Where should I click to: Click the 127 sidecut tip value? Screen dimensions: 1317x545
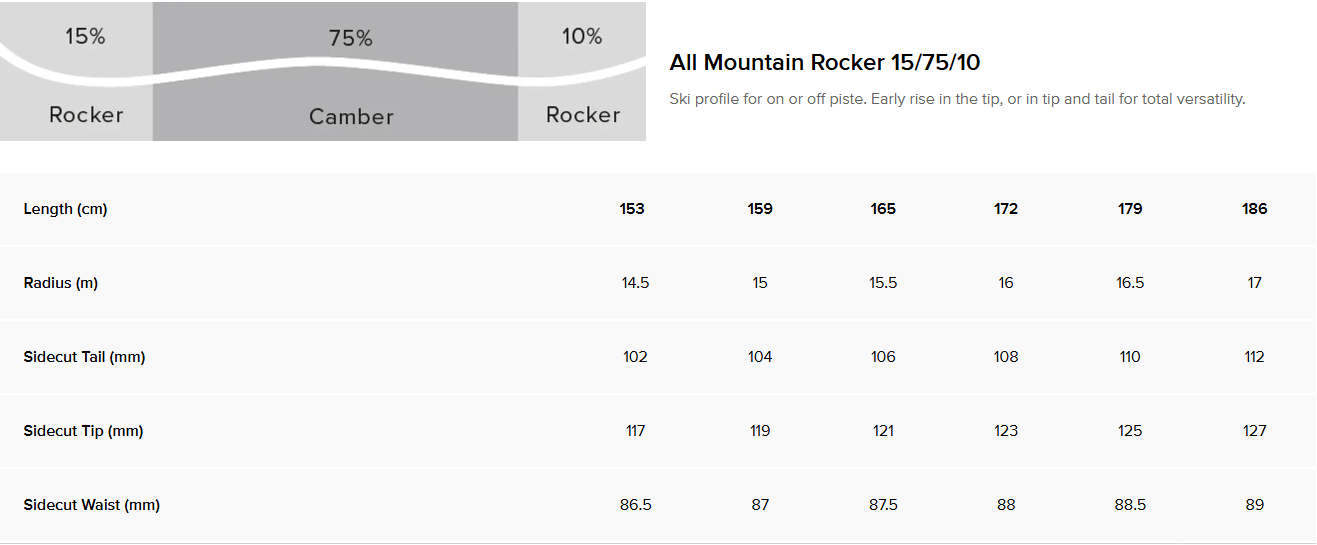click(x=1255, y=431)
